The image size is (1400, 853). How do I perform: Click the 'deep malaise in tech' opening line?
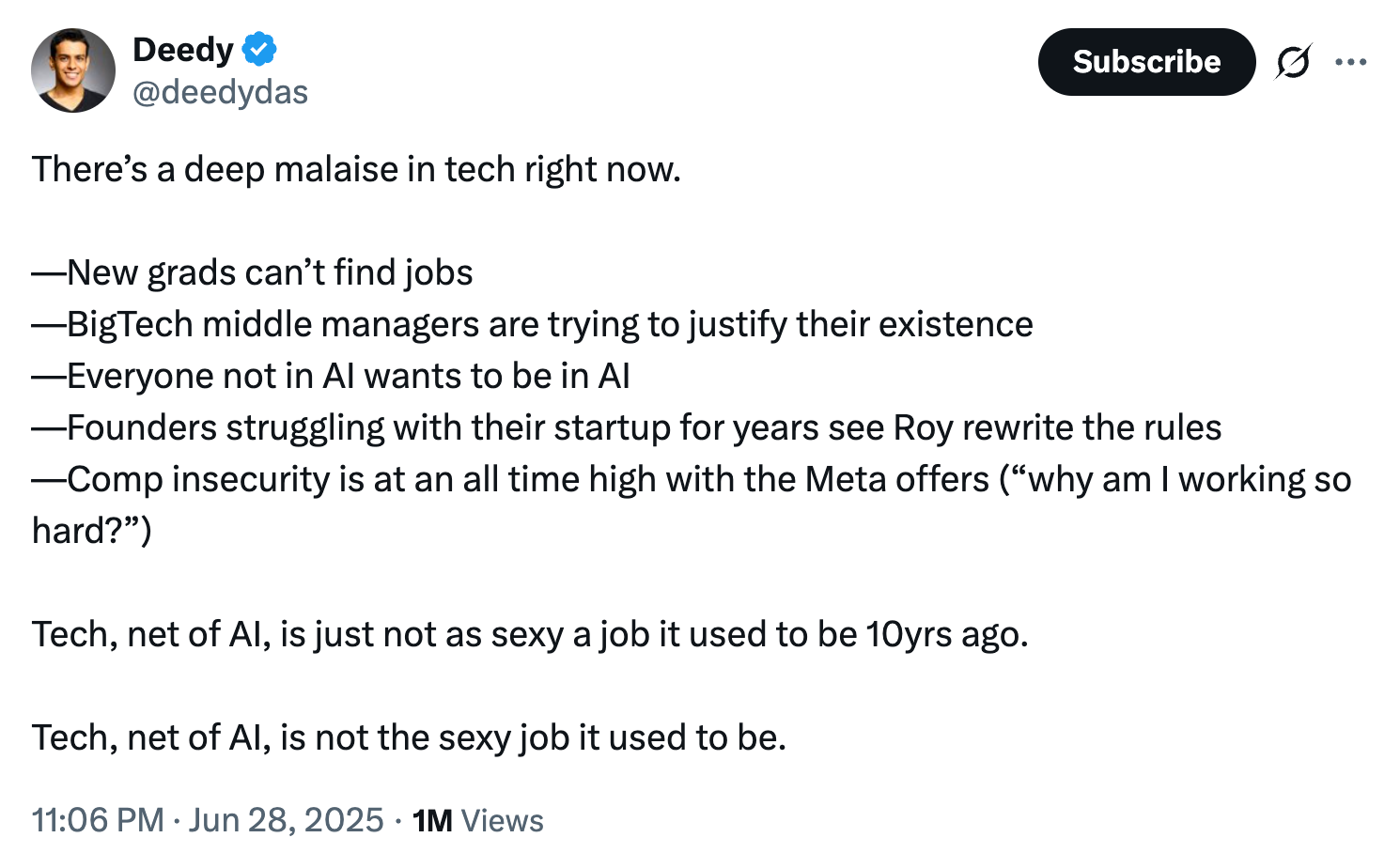(x=356, y=169)
